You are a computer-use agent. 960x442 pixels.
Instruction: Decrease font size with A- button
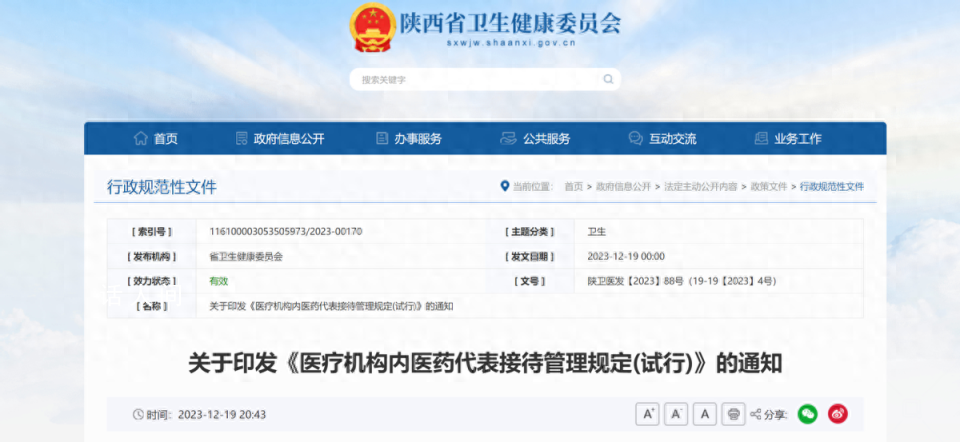coord(676,414)
